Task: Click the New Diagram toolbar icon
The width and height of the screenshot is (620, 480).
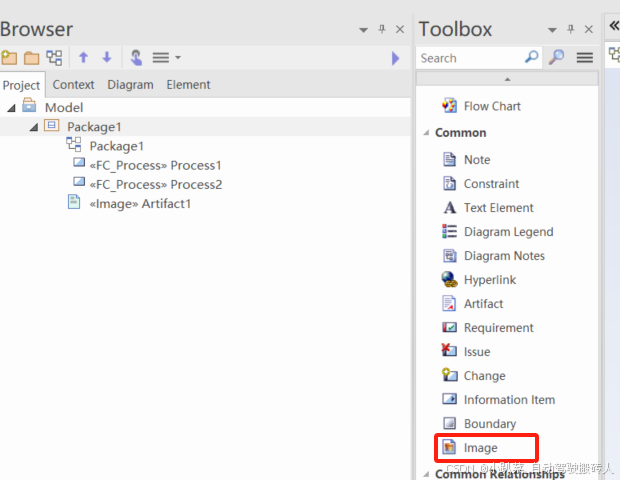Action: click(x=54, y=58)
